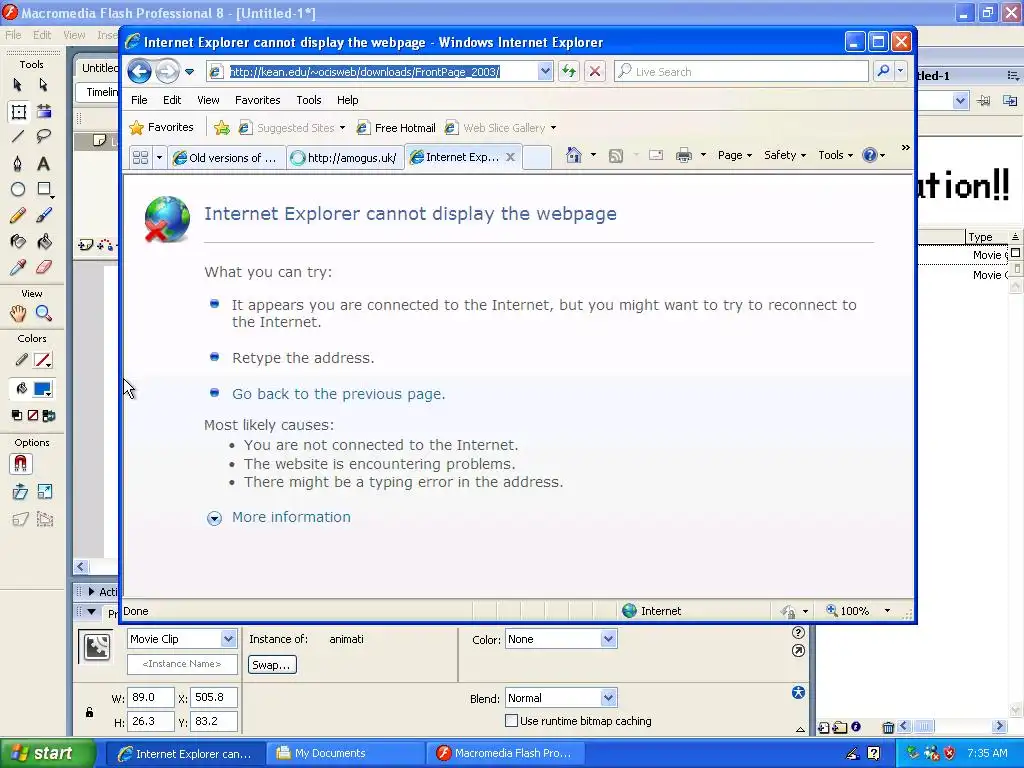The width and height of the screenshot is (1024, 768).
Task: Open the blue fill color swatch
Action: coord(43,389)
